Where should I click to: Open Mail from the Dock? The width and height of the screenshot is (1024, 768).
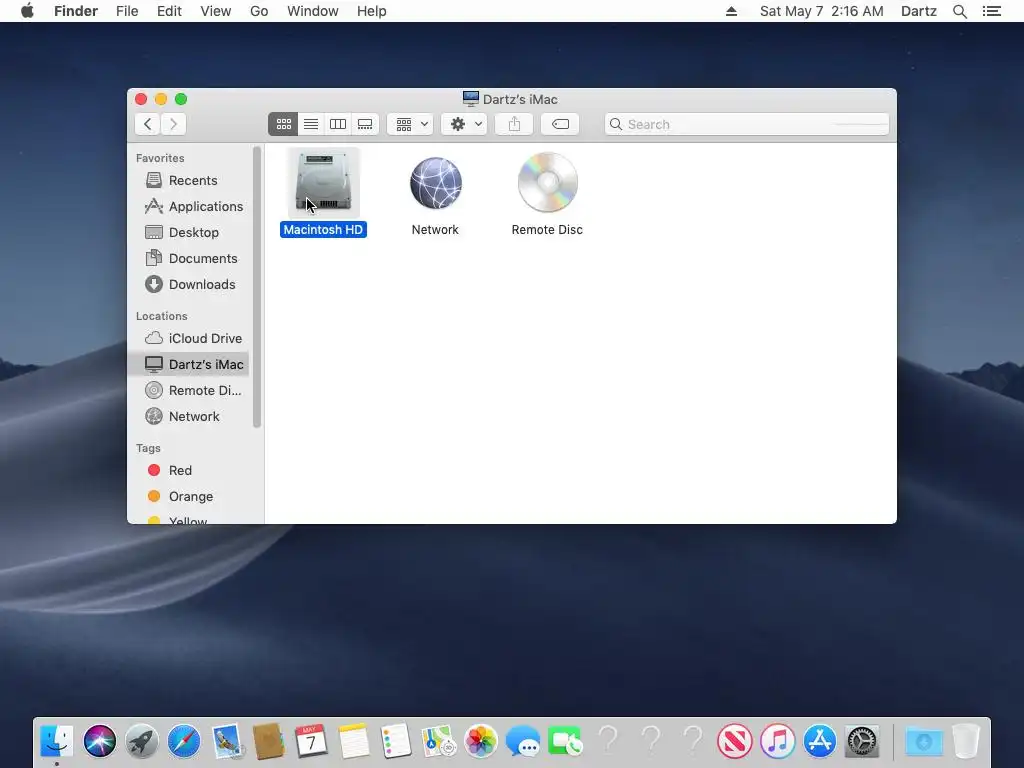[x=226, y=741]
